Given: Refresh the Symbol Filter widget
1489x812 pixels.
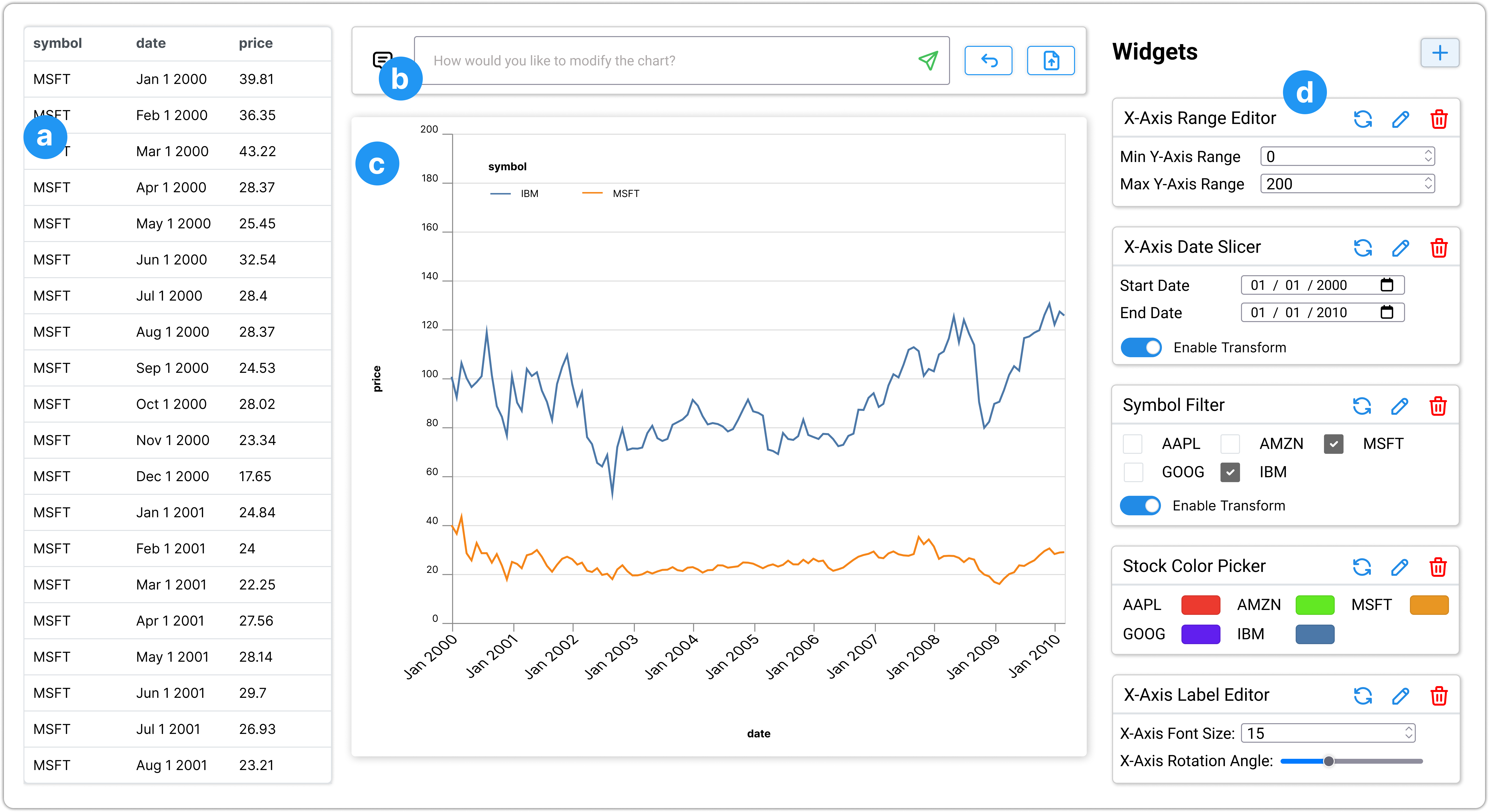Looking at the screenshot, I should (1362, 406).
